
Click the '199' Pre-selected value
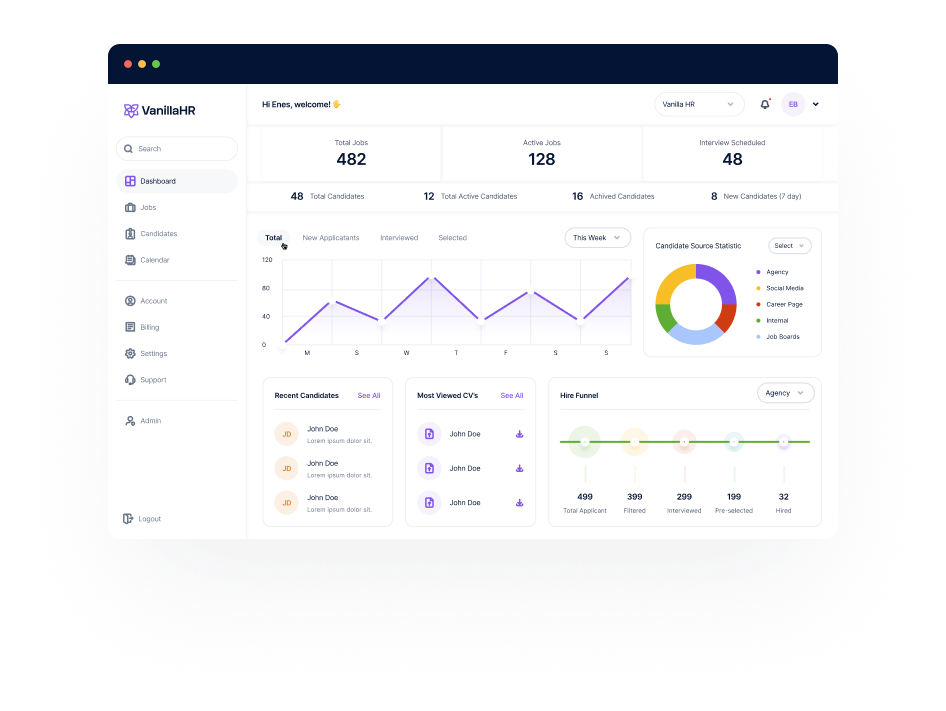[734, 497]
